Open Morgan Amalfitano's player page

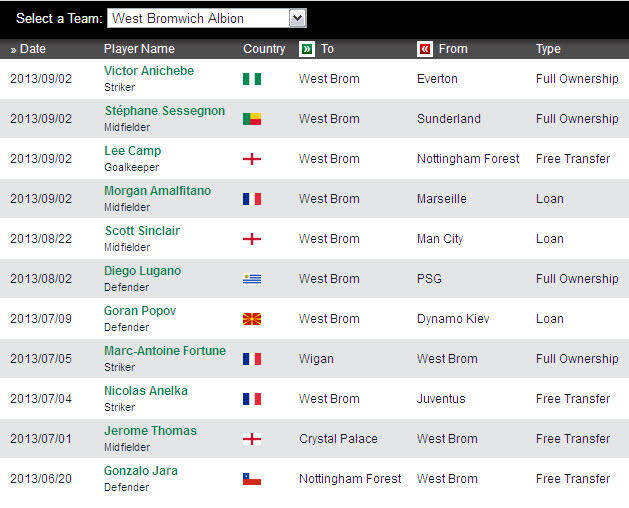click(157, 191)
